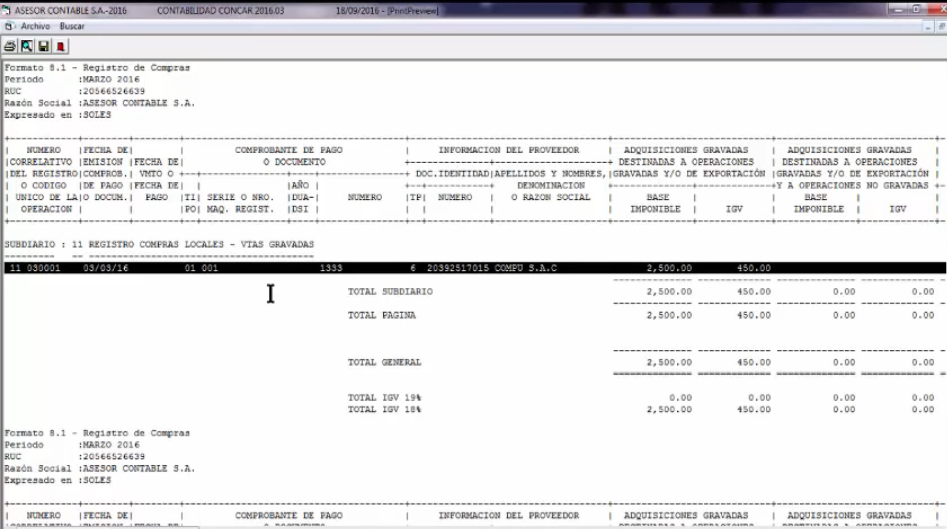Click the first Razón Social ASESOR CONTABLE line
This screenshot has width=947, height=529.
point(100,103)
